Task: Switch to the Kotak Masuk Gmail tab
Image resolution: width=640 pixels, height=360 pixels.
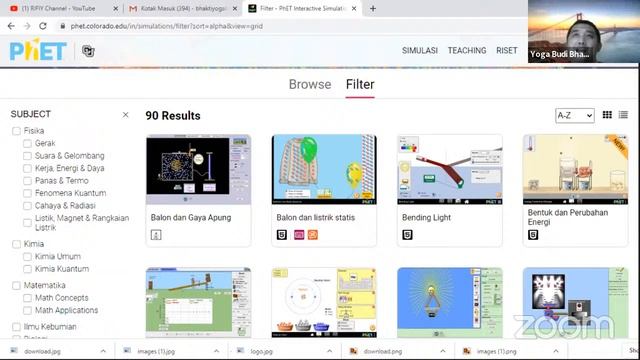Action: tap(183, 8)
